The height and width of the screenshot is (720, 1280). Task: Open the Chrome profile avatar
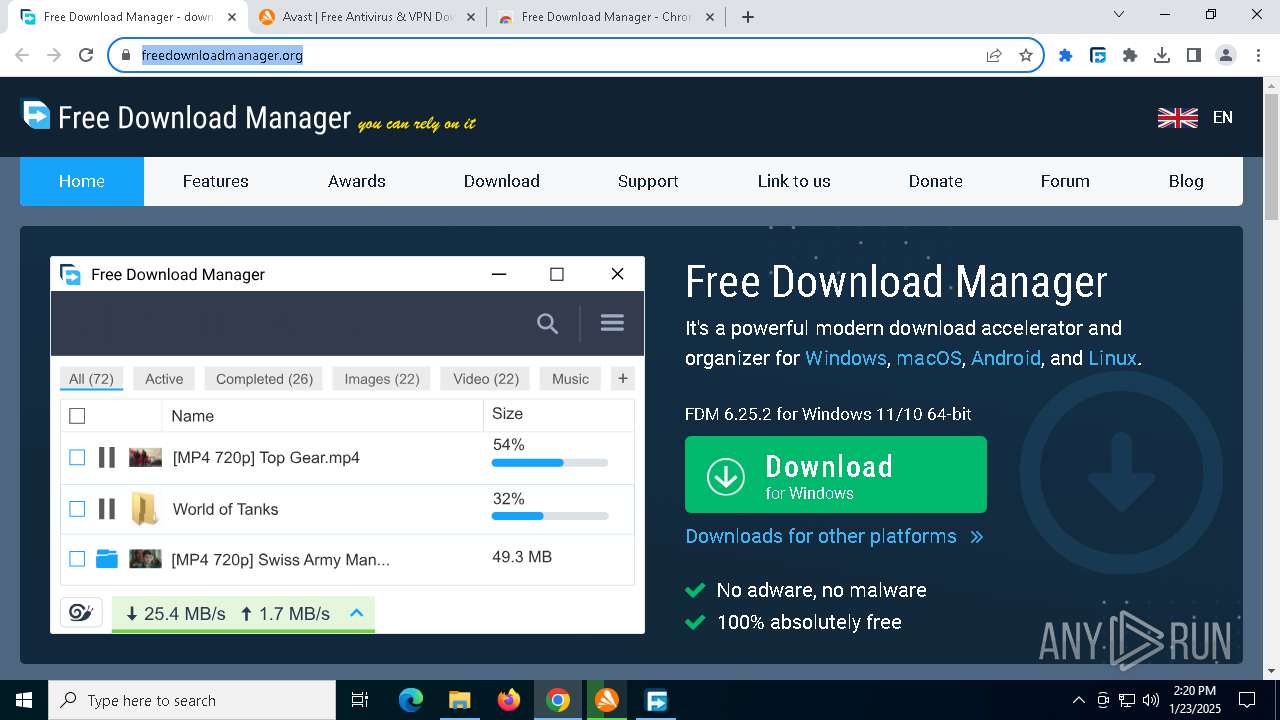[1226, 56]
